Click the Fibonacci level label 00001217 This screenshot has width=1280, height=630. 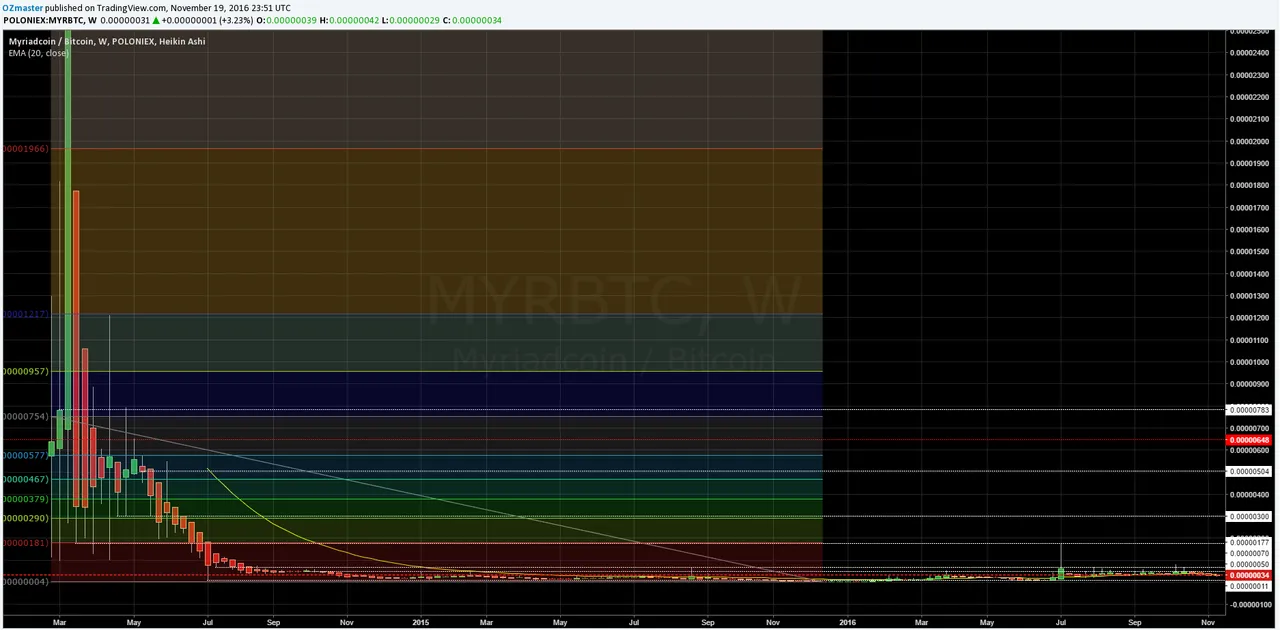click(24, 314)
